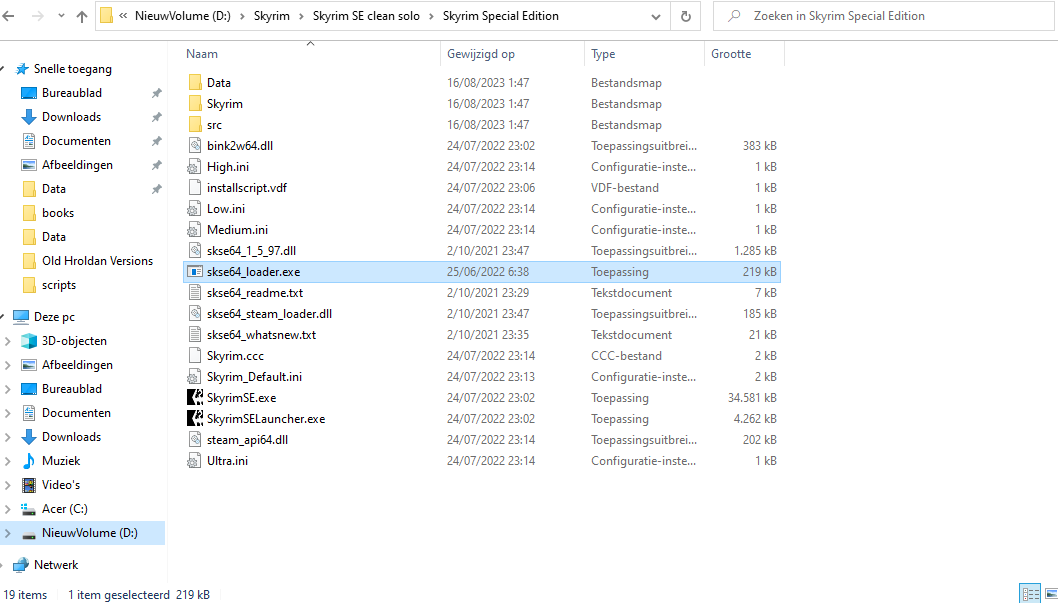The image size is (1058, 603).
Task: Expand Bureaublad under Deze pc
Action: [8, 389]
